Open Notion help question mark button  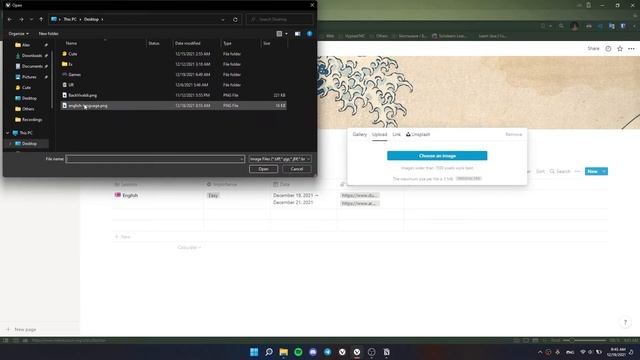coord(625,322)
